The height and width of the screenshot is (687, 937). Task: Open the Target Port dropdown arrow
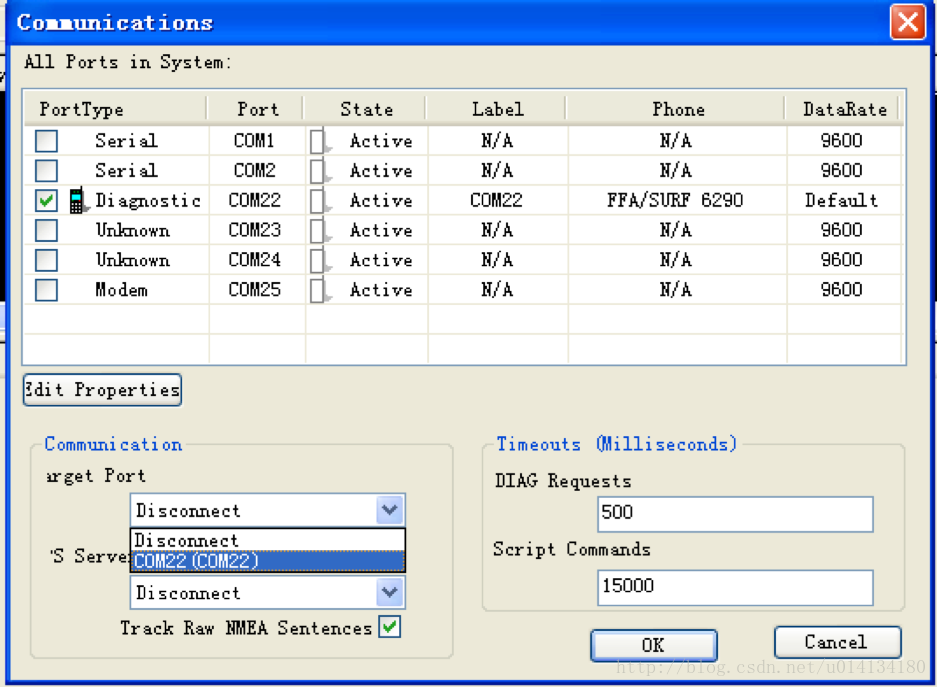pyautogui.click(x=390, y=510)
